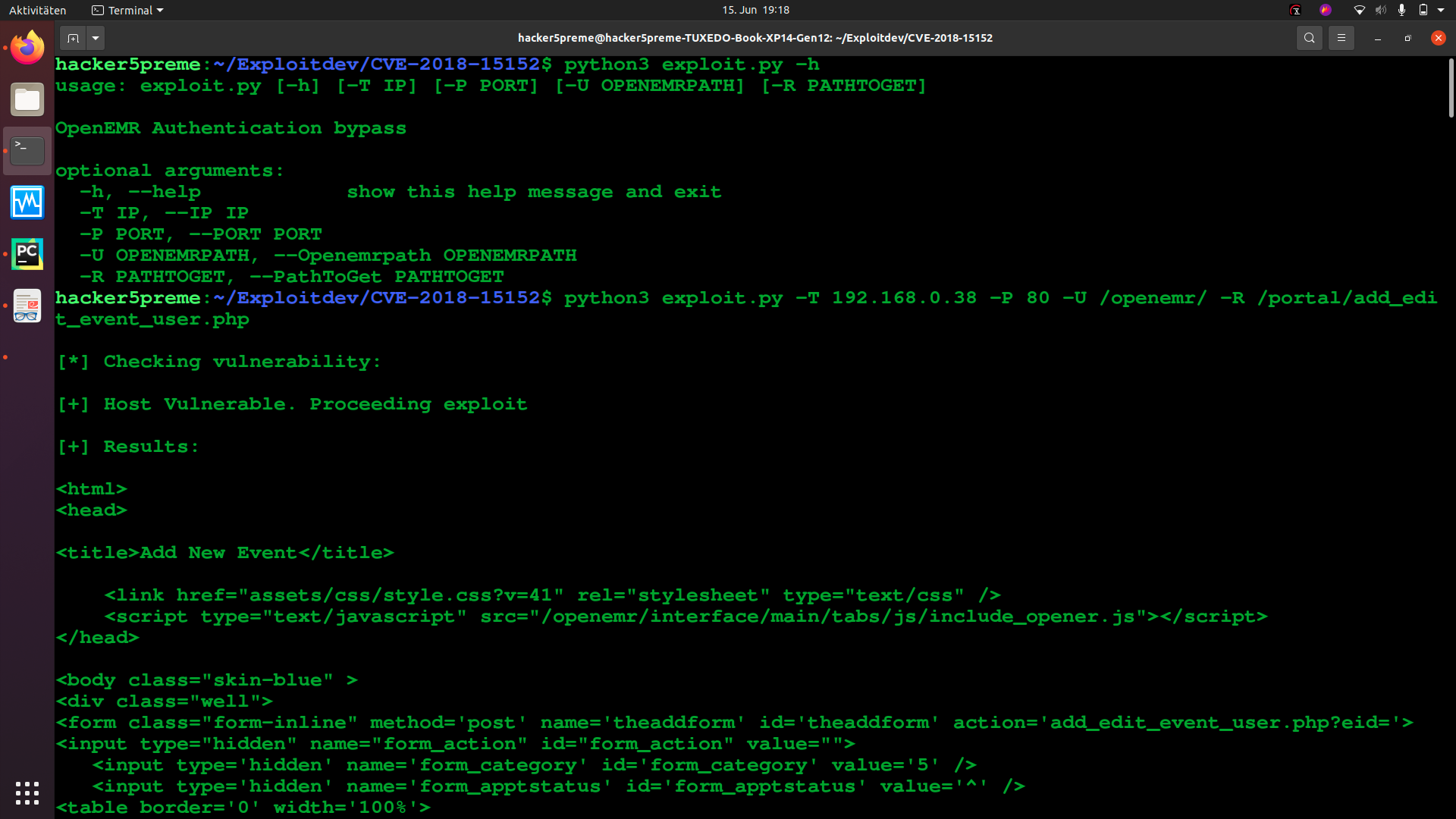
Task: Click the '<body class="skin-blue">' line
Action: tap(206, 680)
